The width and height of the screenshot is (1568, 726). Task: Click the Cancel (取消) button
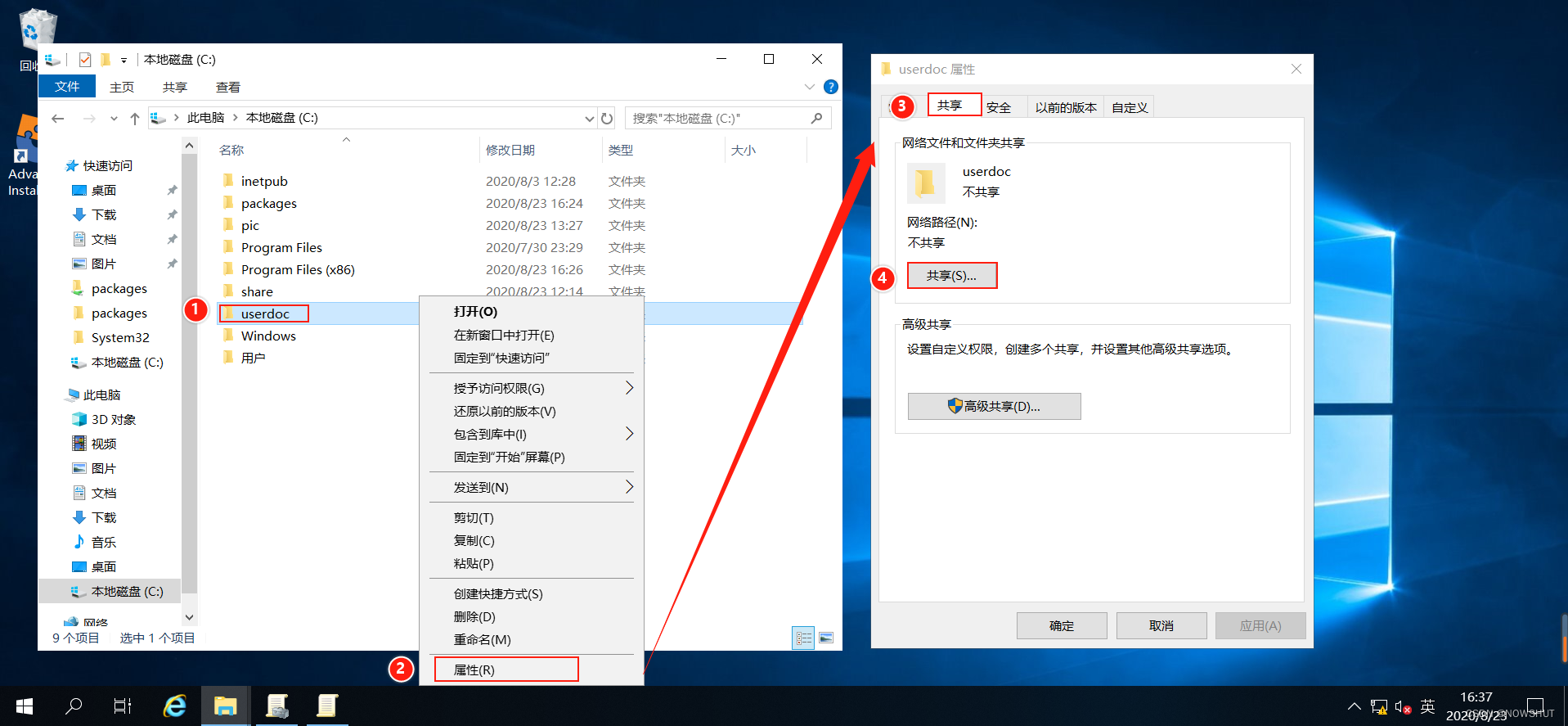pos(1161,625)
